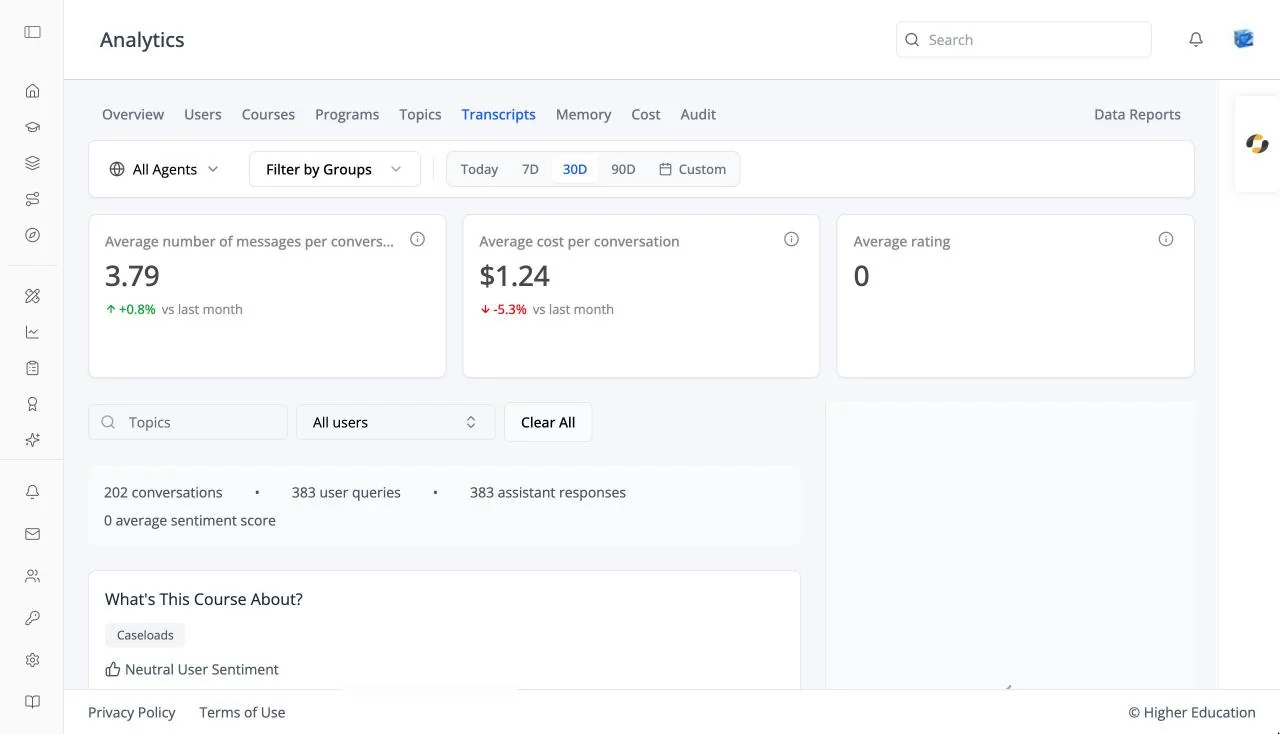
Task: Select the 7D time range
Action: coord(530,169)
